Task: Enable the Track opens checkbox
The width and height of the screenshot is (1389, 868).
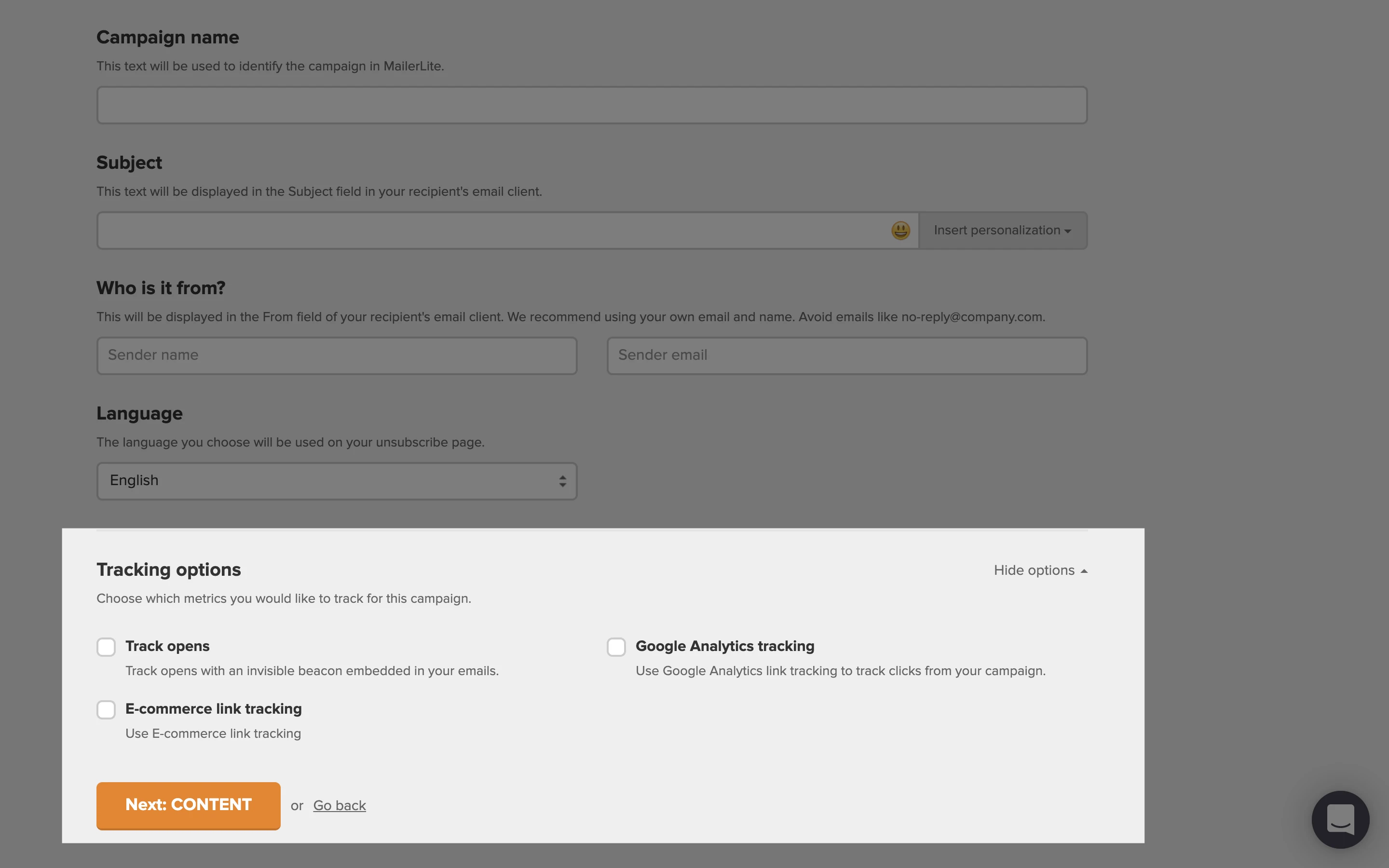Action: click(x=106, y=647)
